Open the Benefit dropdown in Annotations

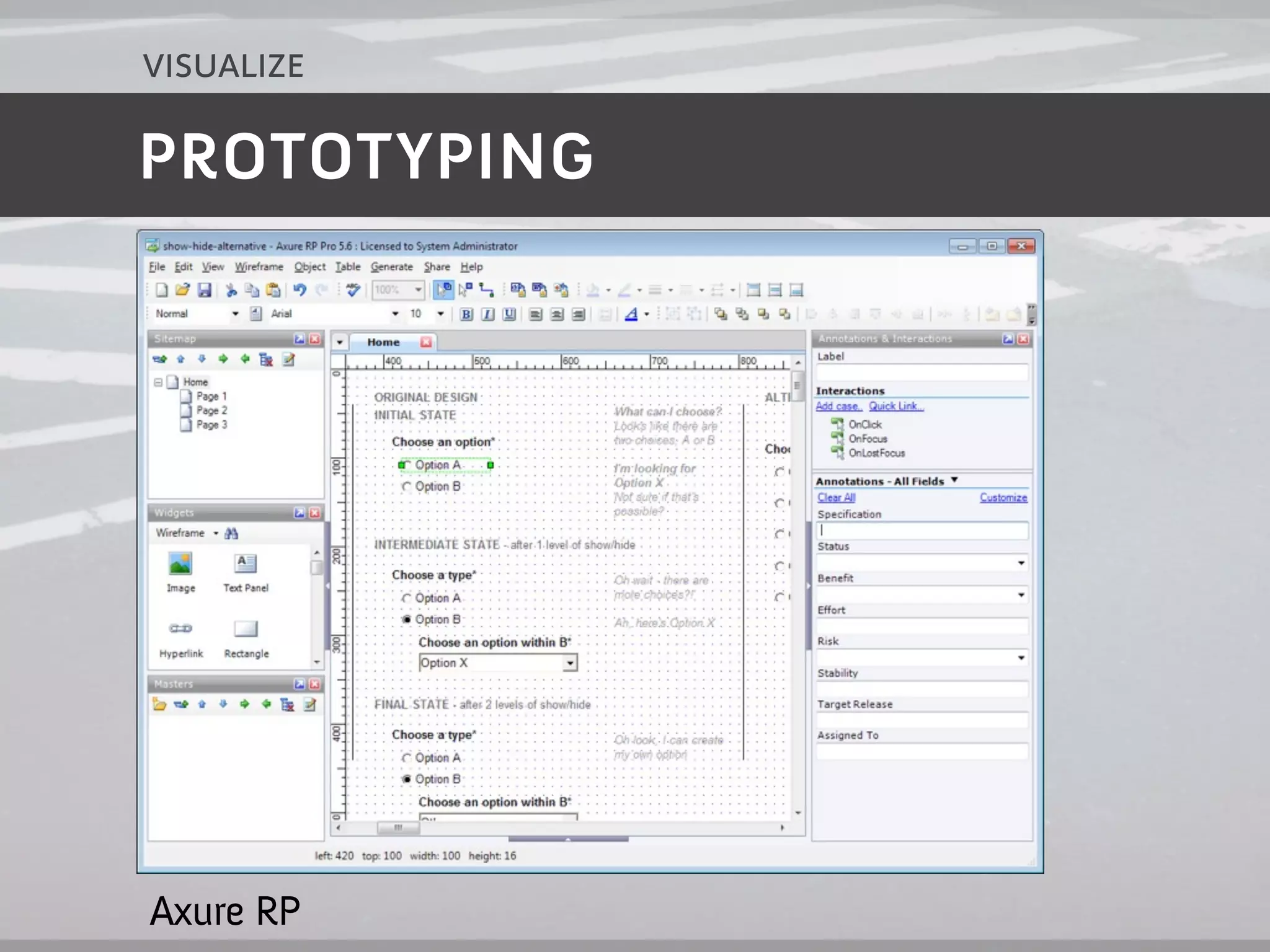click(1021, 595)
